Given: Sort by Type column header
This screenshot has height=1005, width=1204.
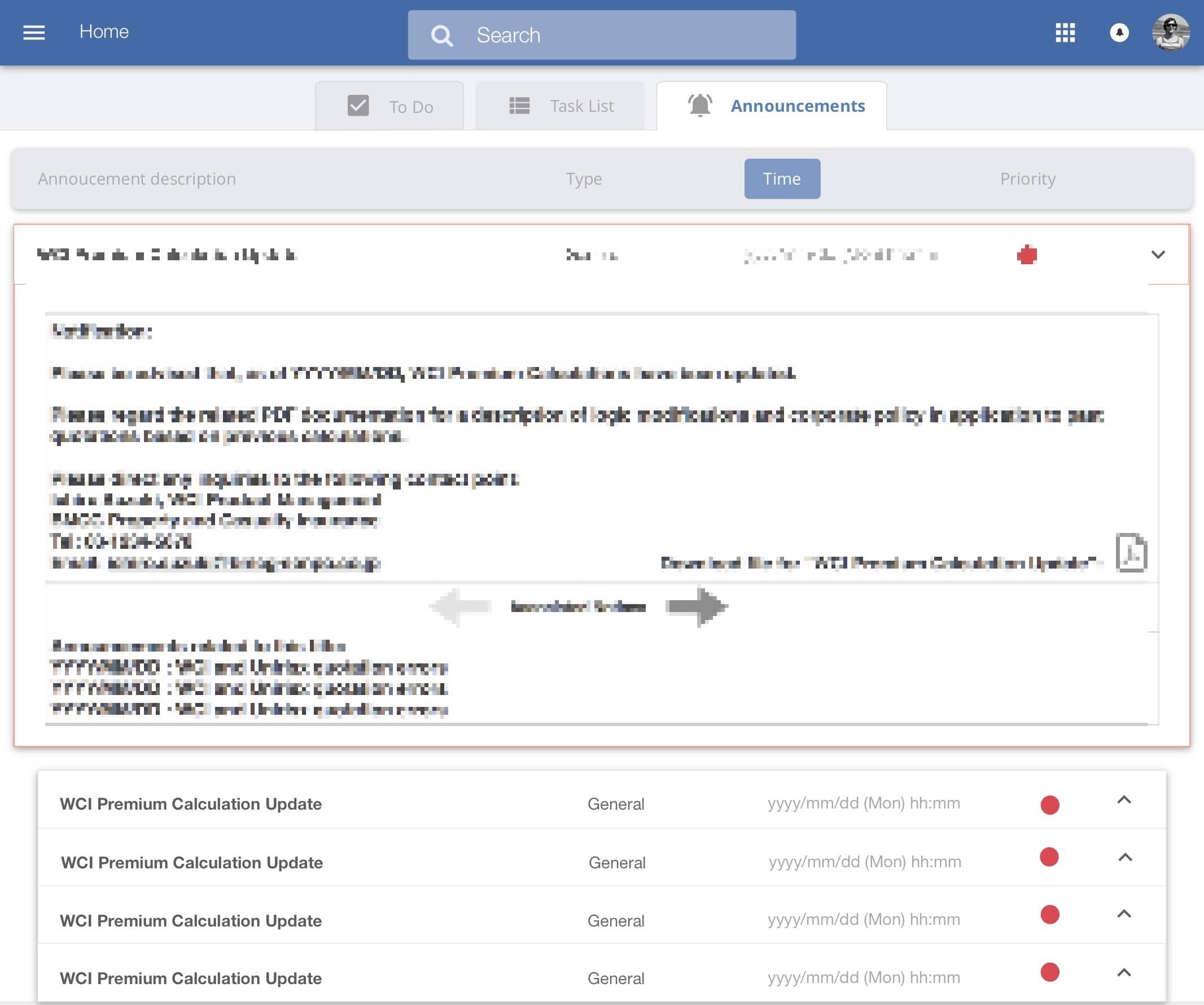Looking at the screenshot, I should coord(584,179).
